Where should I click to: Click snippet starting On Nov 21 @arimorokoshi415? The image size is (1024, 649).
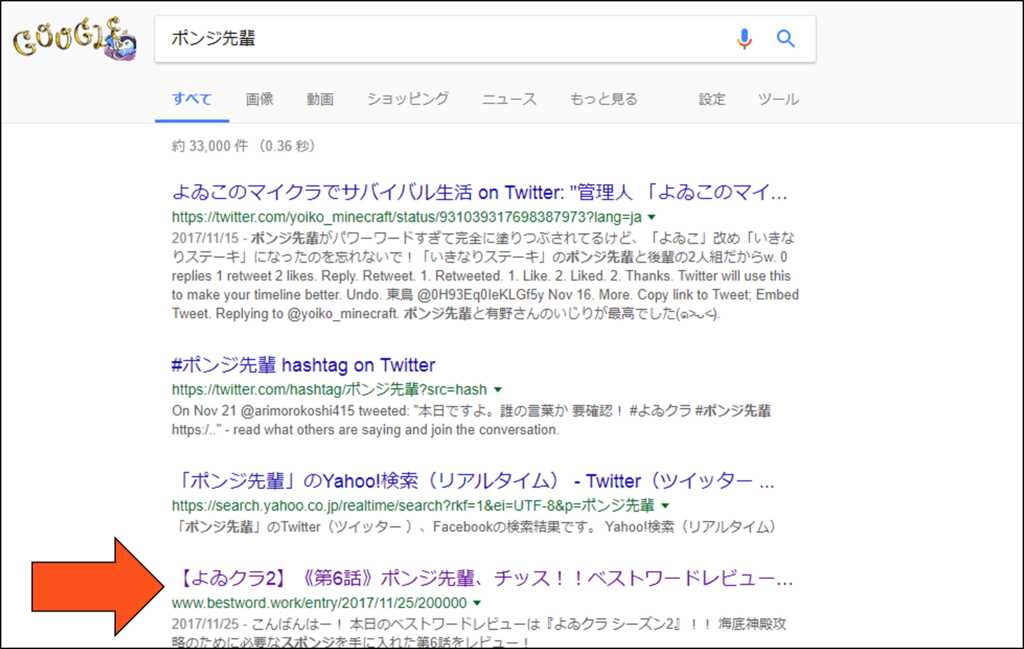click(471, 420)
